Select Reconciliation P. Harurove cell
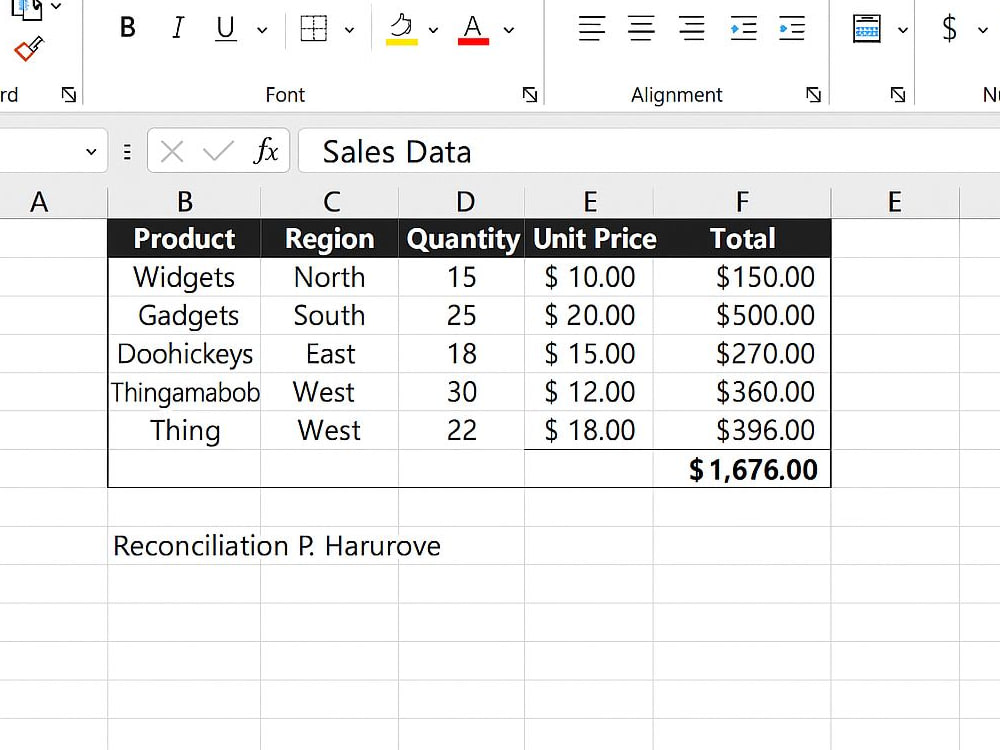Viewport: 1000px width, 750px height. [x=184, y=546]
